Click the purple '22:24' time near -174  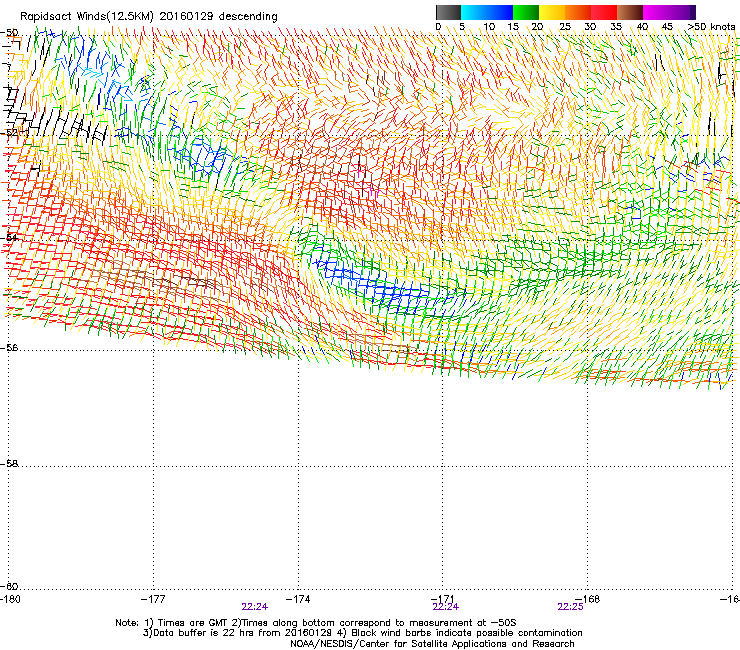point(254,607)
